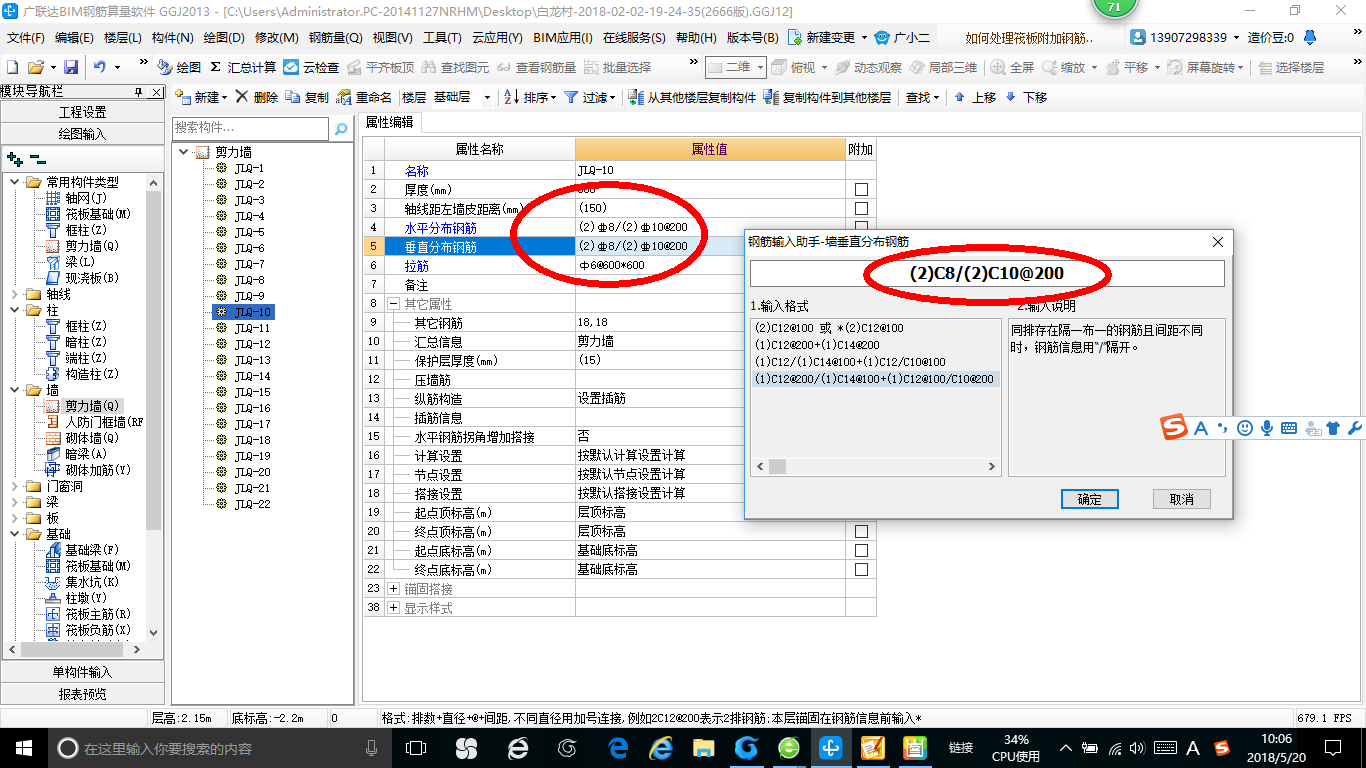Click 复制 copy component icon
1366x768 pixels.
pos(307,97)
